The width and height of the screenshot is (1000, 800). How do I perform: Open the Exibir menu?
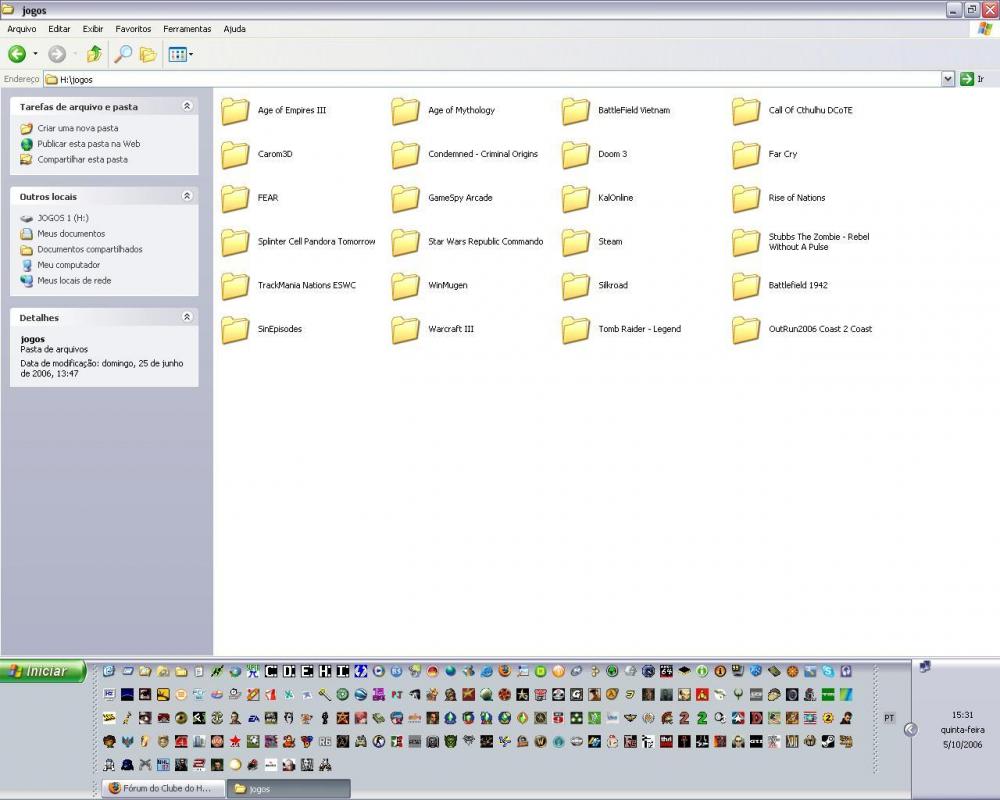[x=93, y=29]
